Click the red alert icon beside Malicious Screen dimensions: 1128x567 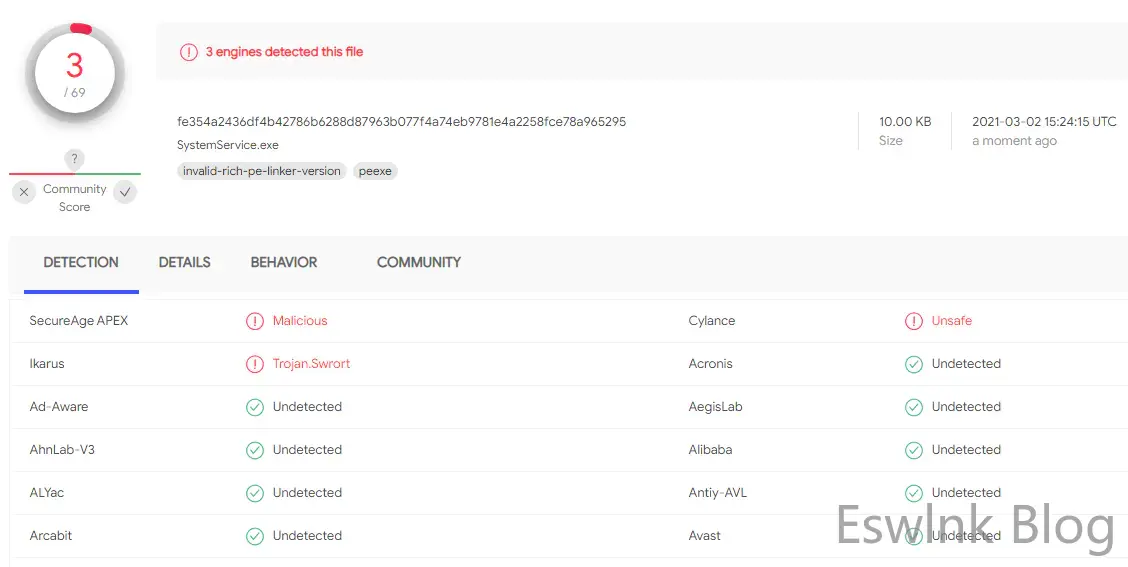pyautogui.click(x=255, y=321)
